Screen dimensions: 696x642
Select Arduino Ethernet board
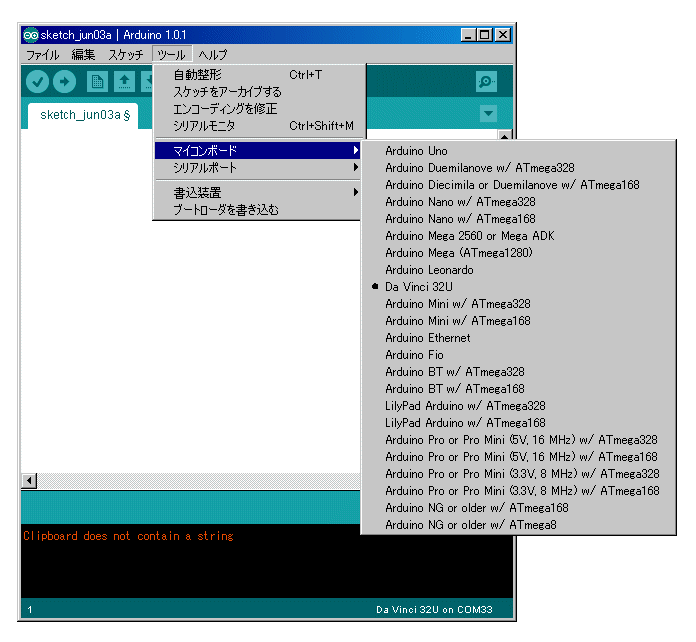coord(518,338)
